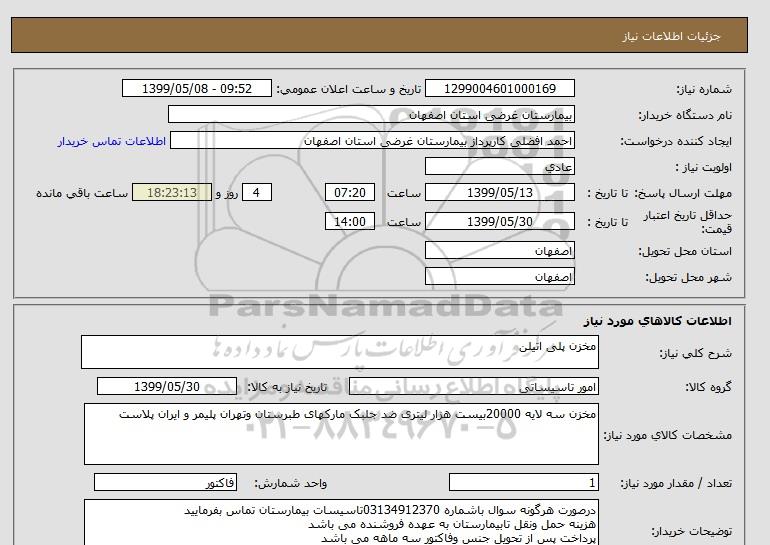Click the unit of measure field فاکتور
This screenshot has height=545, width=770.
click(x=165, y=483)
